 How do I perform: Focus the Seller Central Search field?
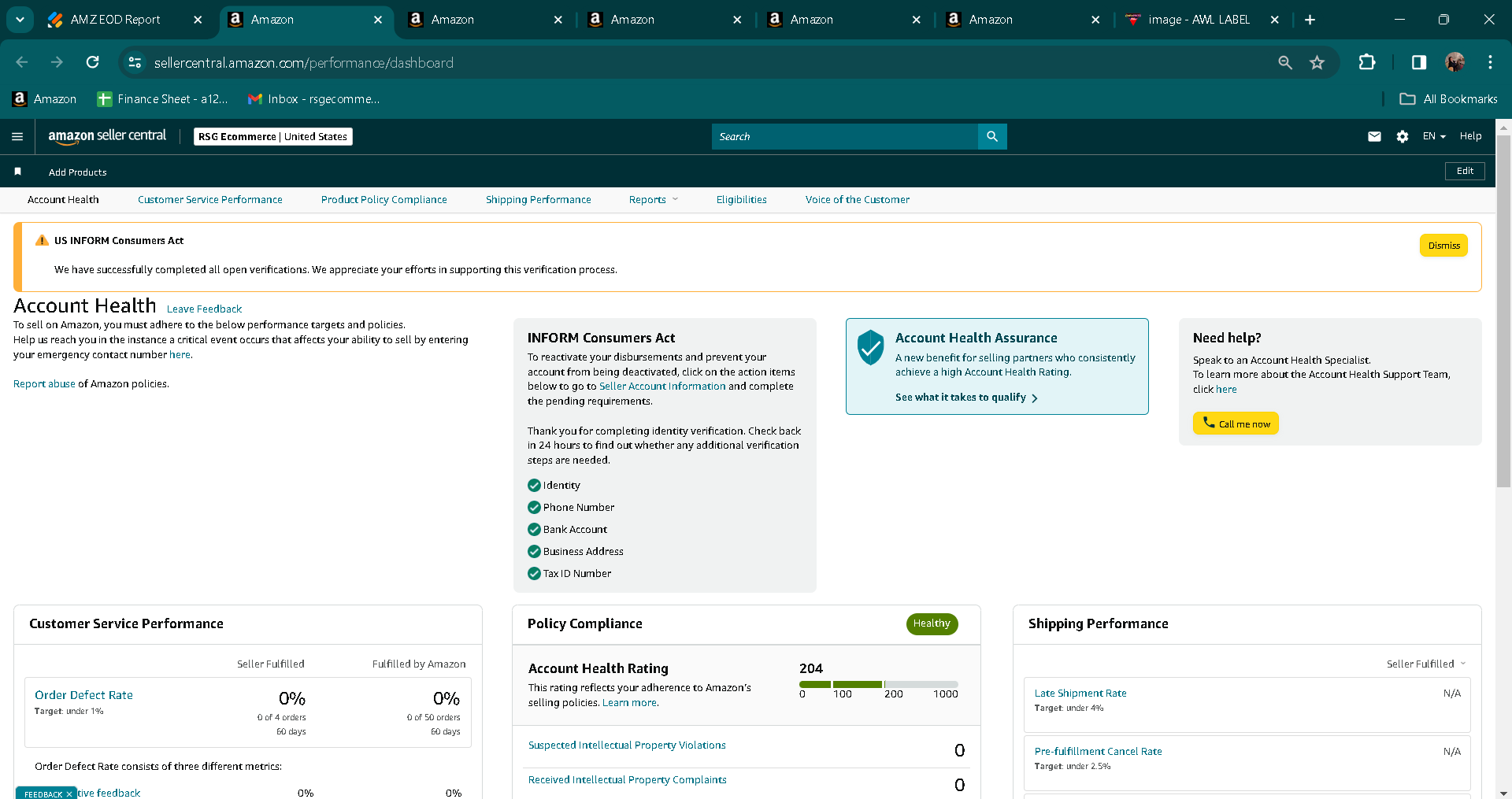pyautogui.click(x=845, y=136)
